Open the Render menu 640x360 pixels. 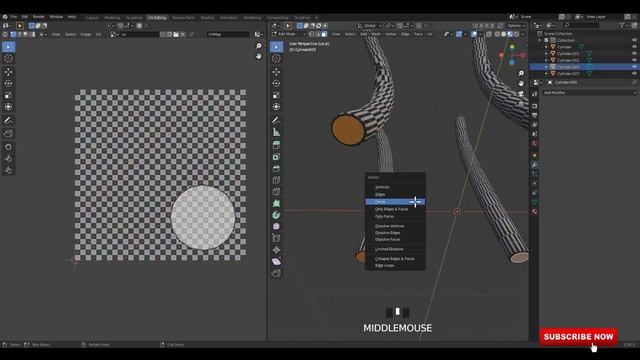pos(39,17)
